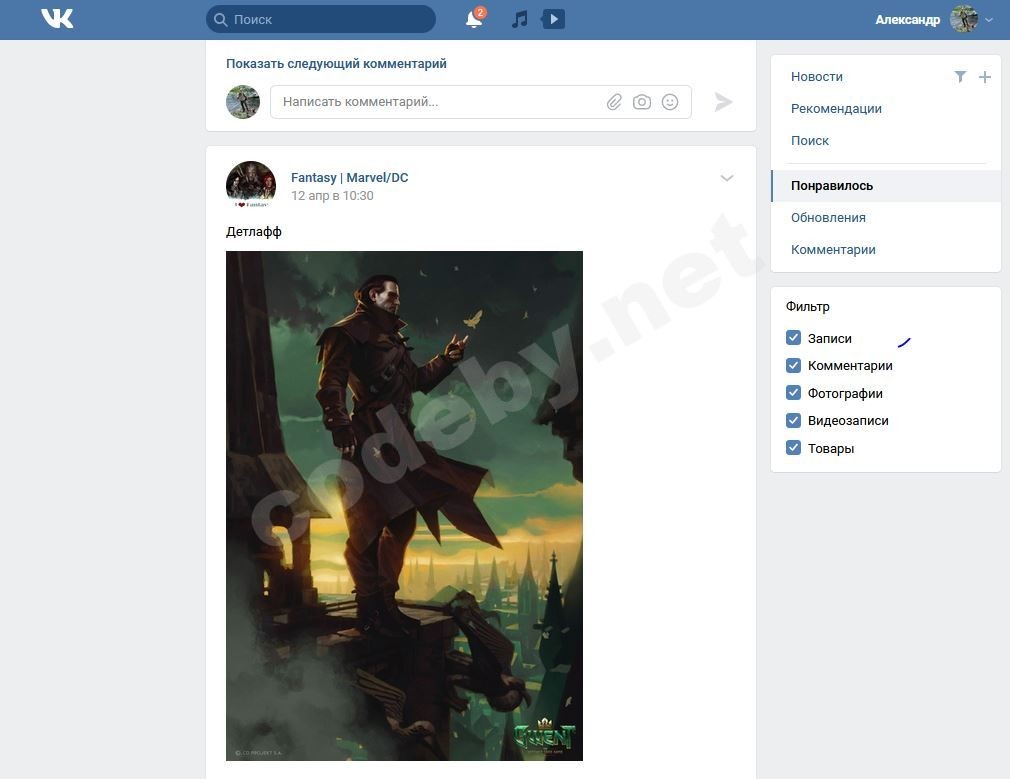Viewport: 1010px width, 779px height.
Task: Attach a file with the paperclip icon
Action: 615,102
